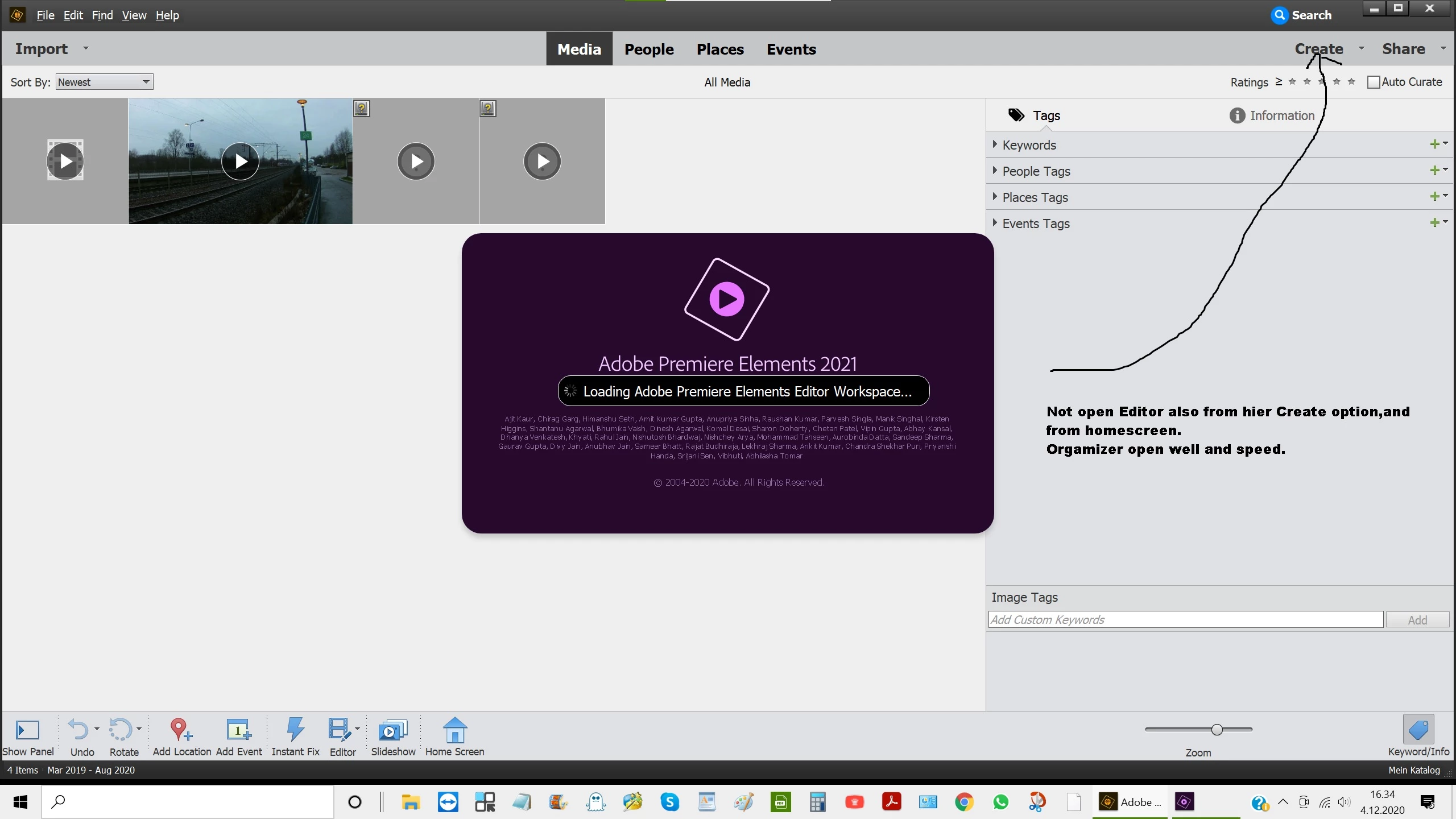Go to Home Screen icon

454,730
